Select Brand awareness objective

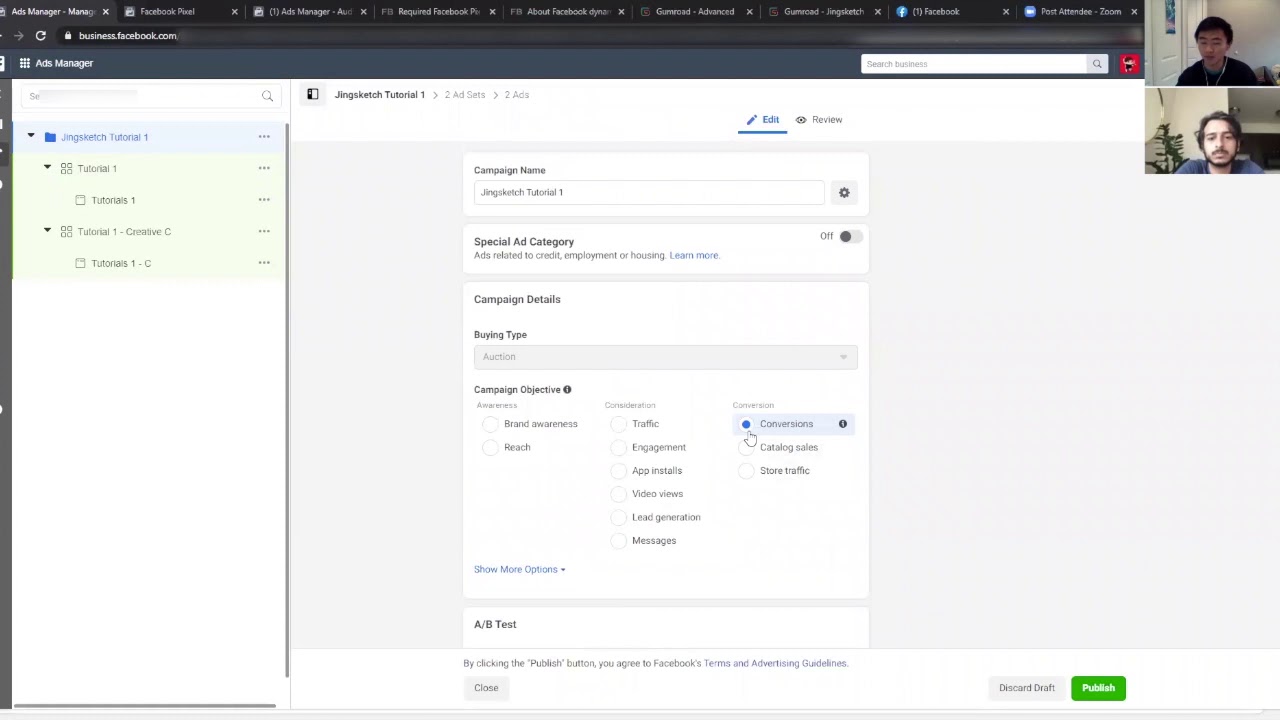490,424
